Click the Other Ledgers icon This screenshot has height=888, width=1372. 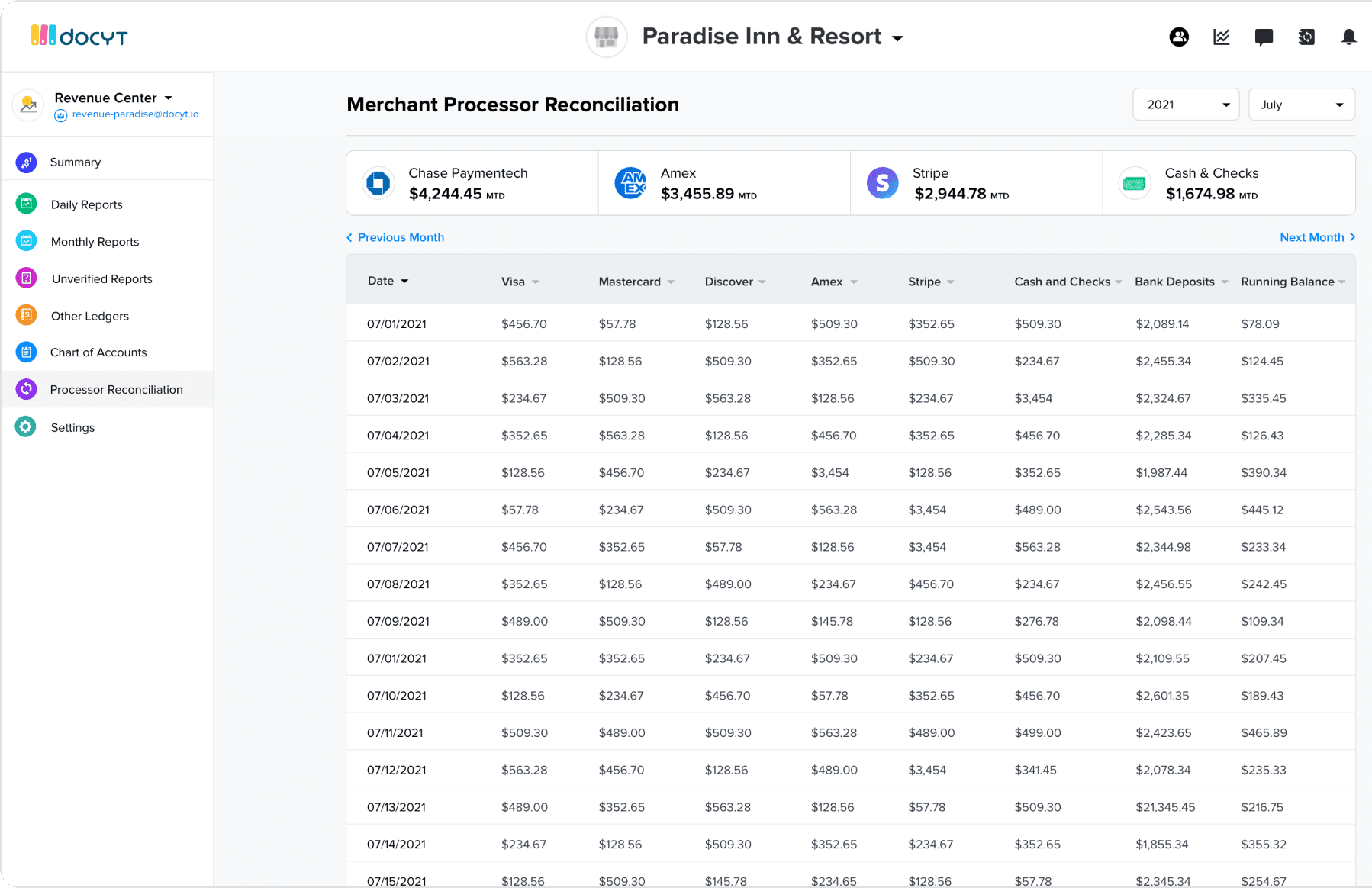coord(26,315)
